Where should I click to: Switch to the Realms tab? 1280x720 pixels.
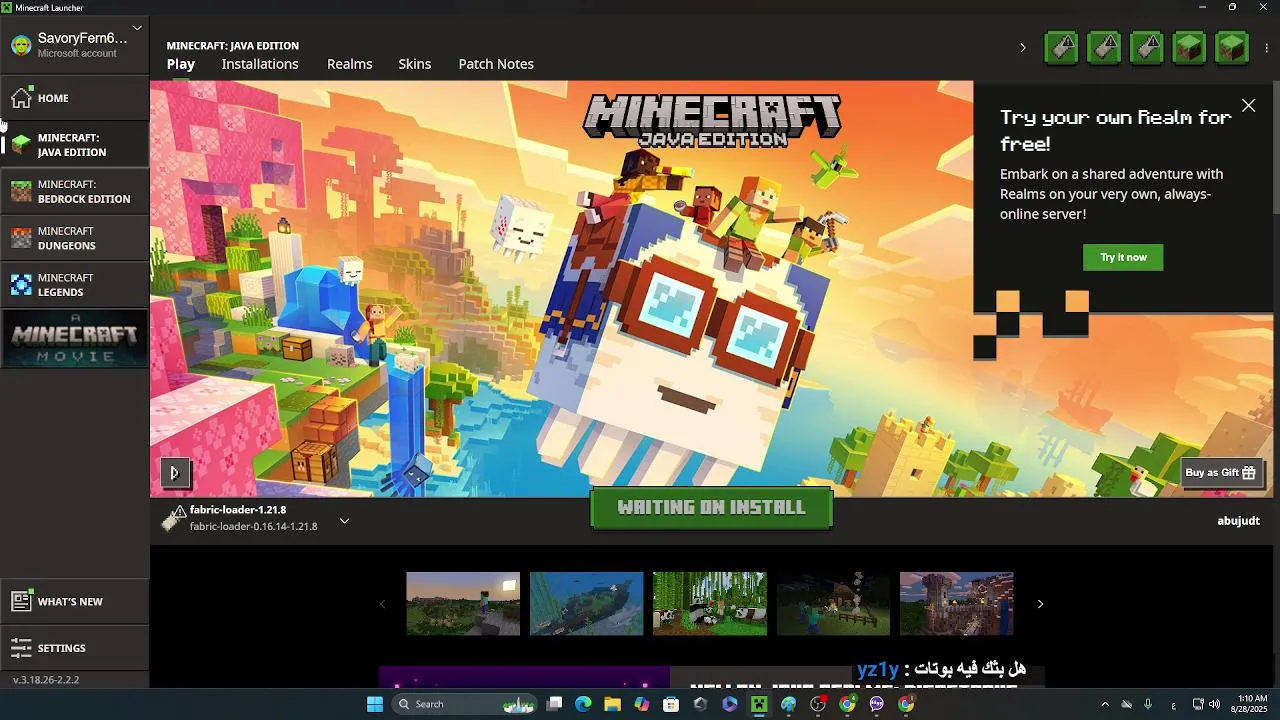[349, 64]
